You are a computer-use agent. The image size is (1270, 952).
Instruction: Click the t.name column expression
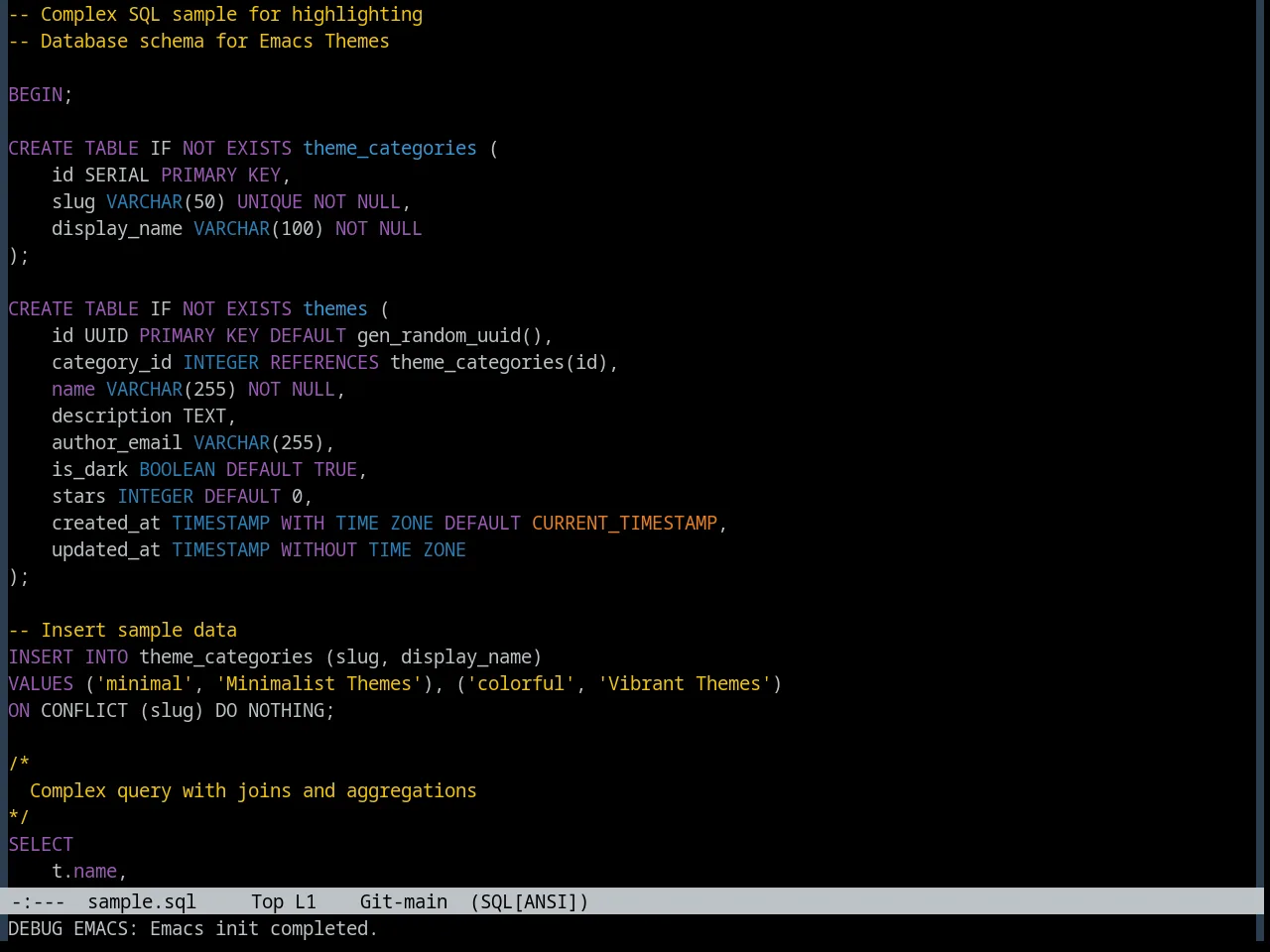click(84, 871)
